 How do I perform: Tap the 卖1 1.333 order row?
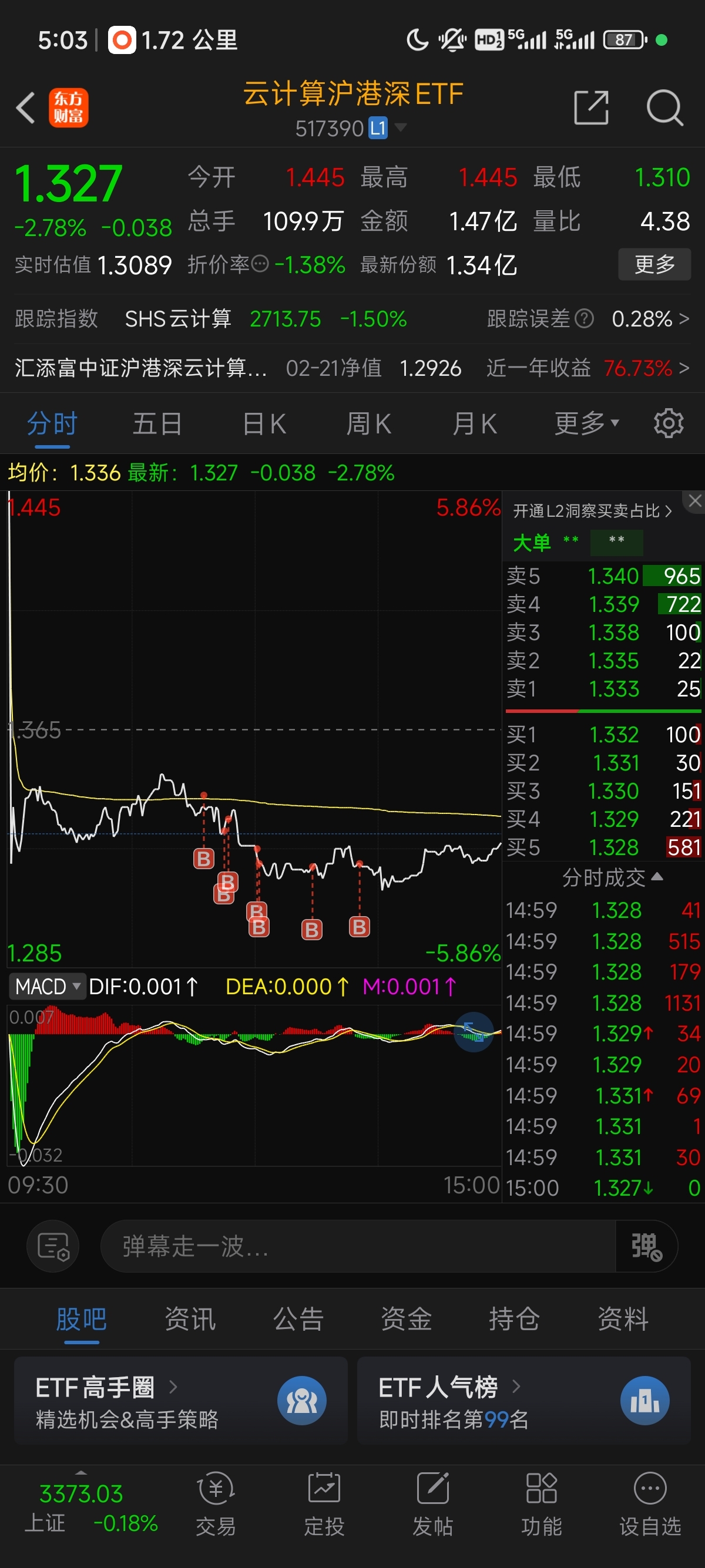(603, 688)
